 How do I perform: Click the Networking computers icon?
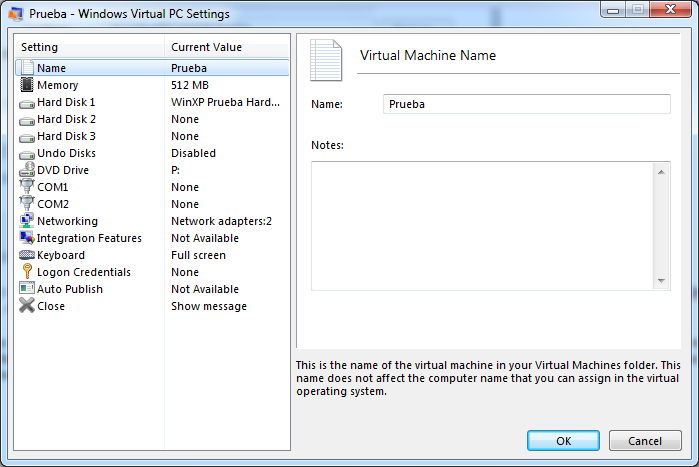[x=27, y=221]
